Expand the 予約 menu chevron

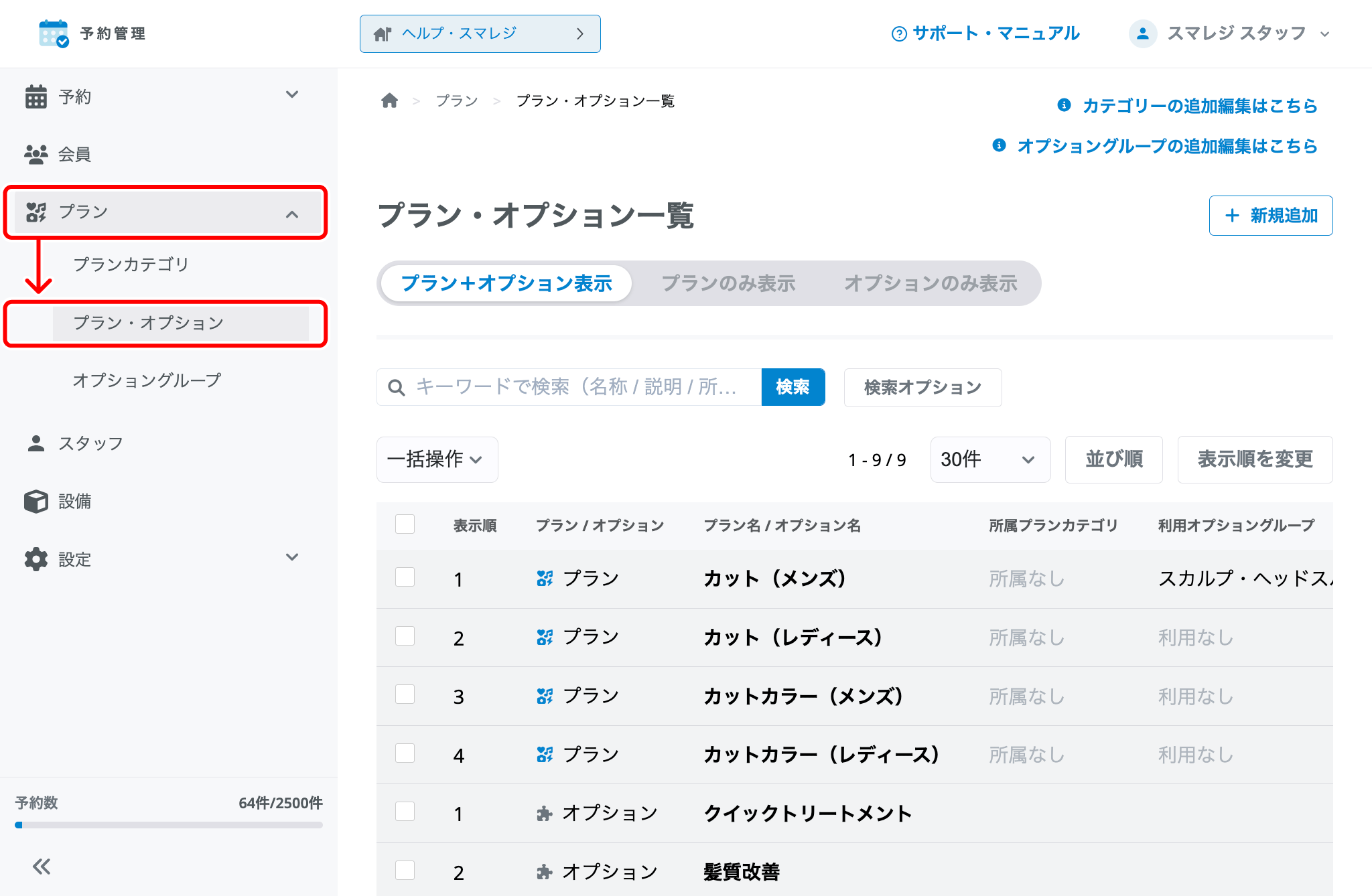[292, 94]
